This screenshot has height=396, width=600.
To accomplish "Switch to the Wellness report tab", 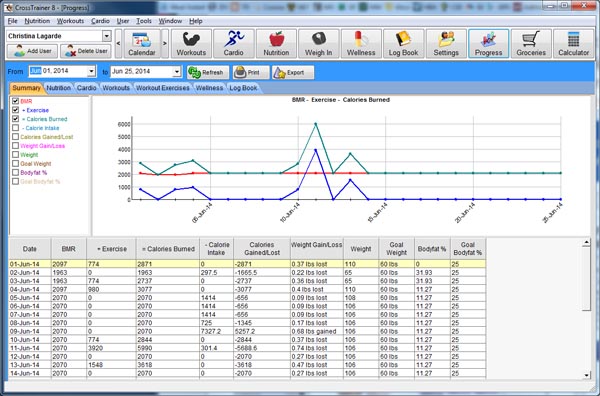I will pyautogui.click(x=209, y=88).
